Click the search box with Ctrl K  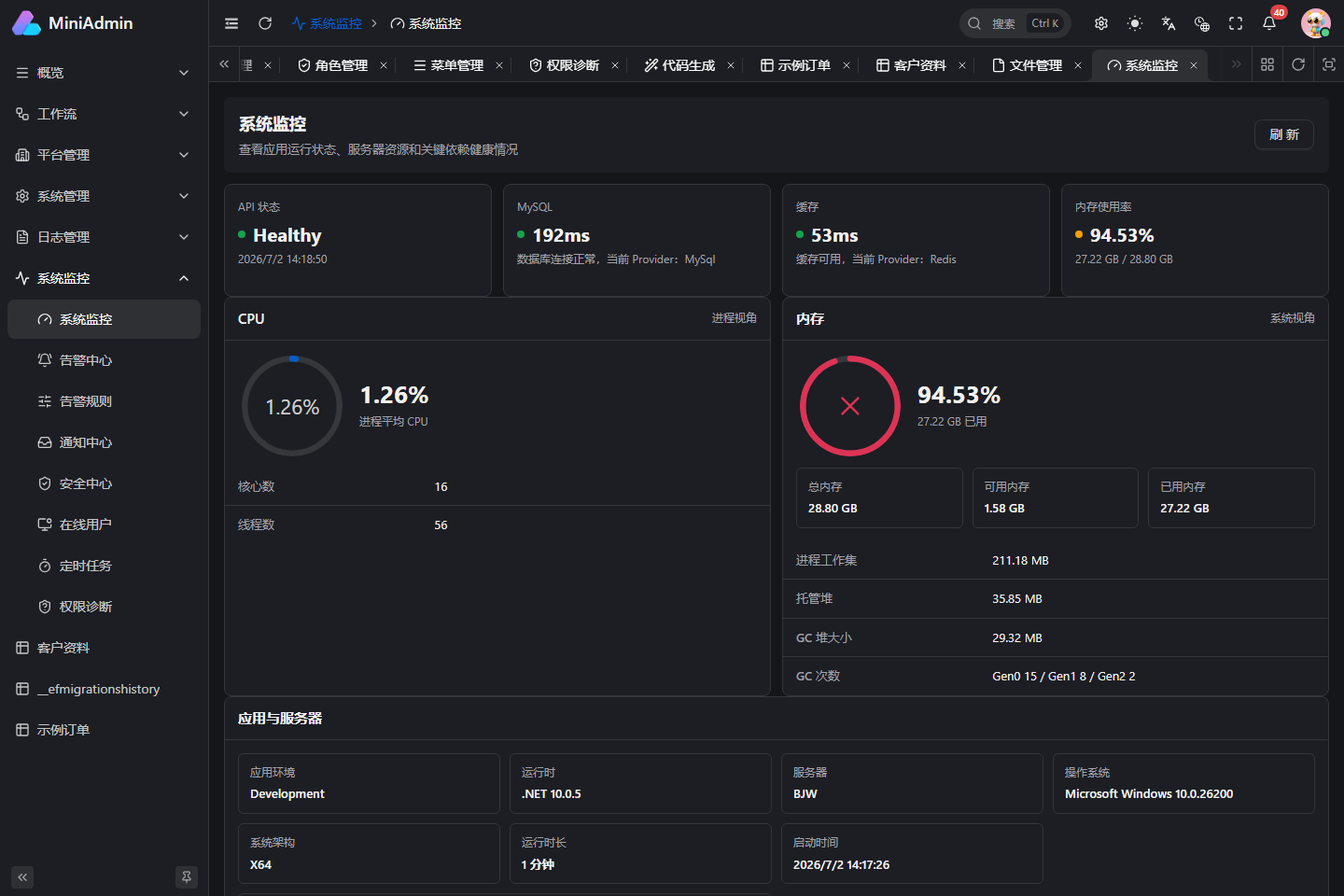pos(1015,23)
